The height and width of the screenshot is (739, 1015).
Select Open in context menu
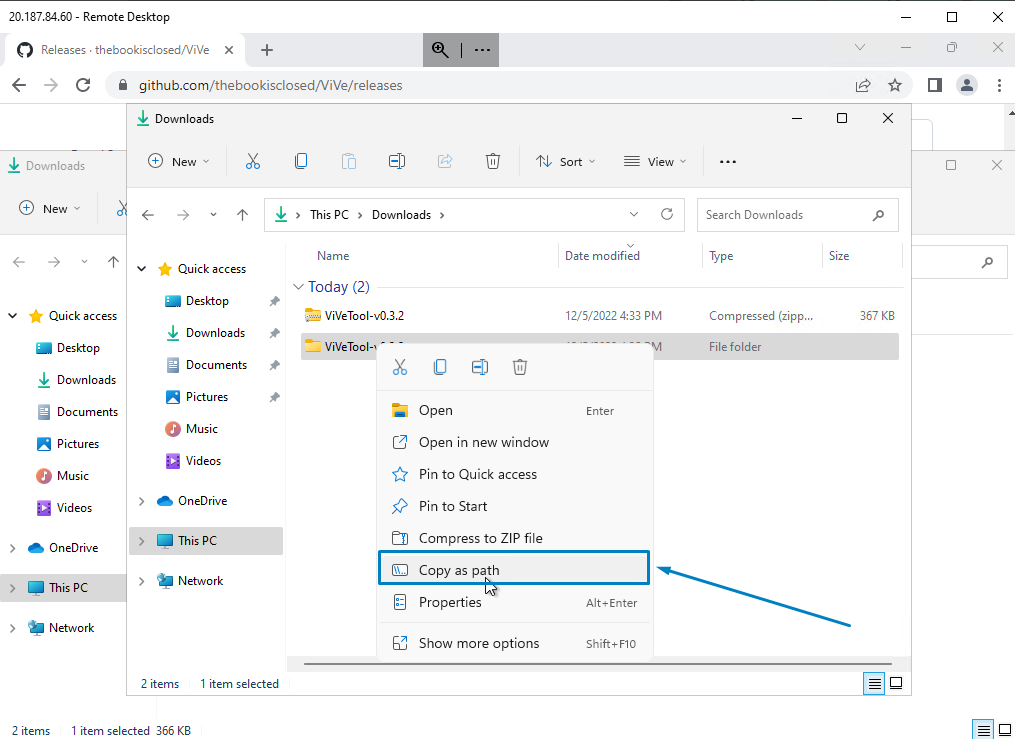(x=515, y=410)
